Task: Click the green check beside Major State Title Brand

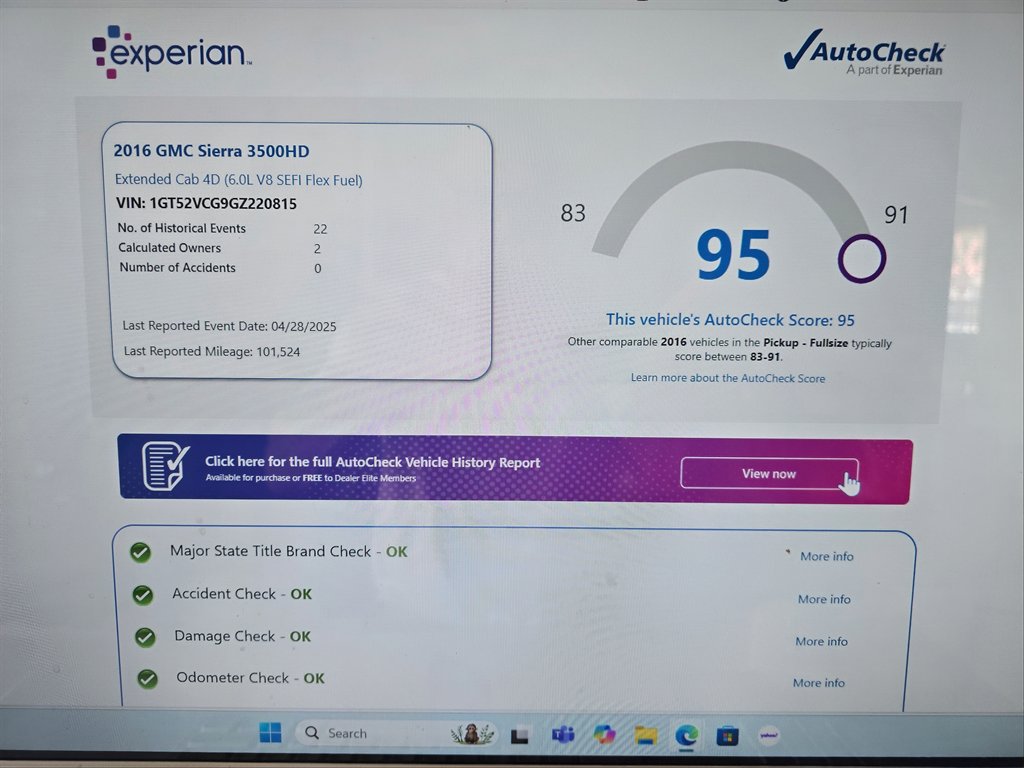Action: tap(141, 552)
